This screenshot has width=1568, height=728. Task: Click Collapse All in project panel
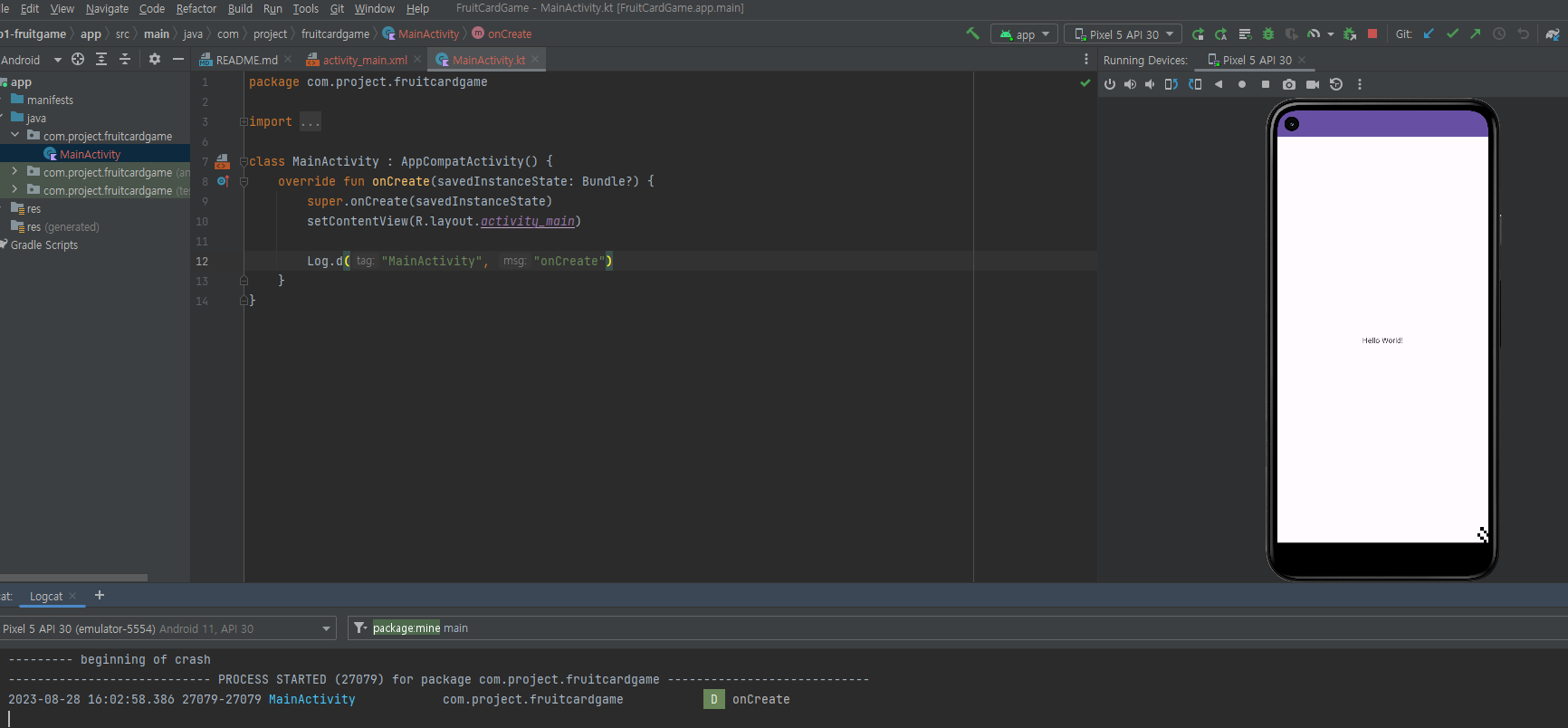tap(125, 59)
